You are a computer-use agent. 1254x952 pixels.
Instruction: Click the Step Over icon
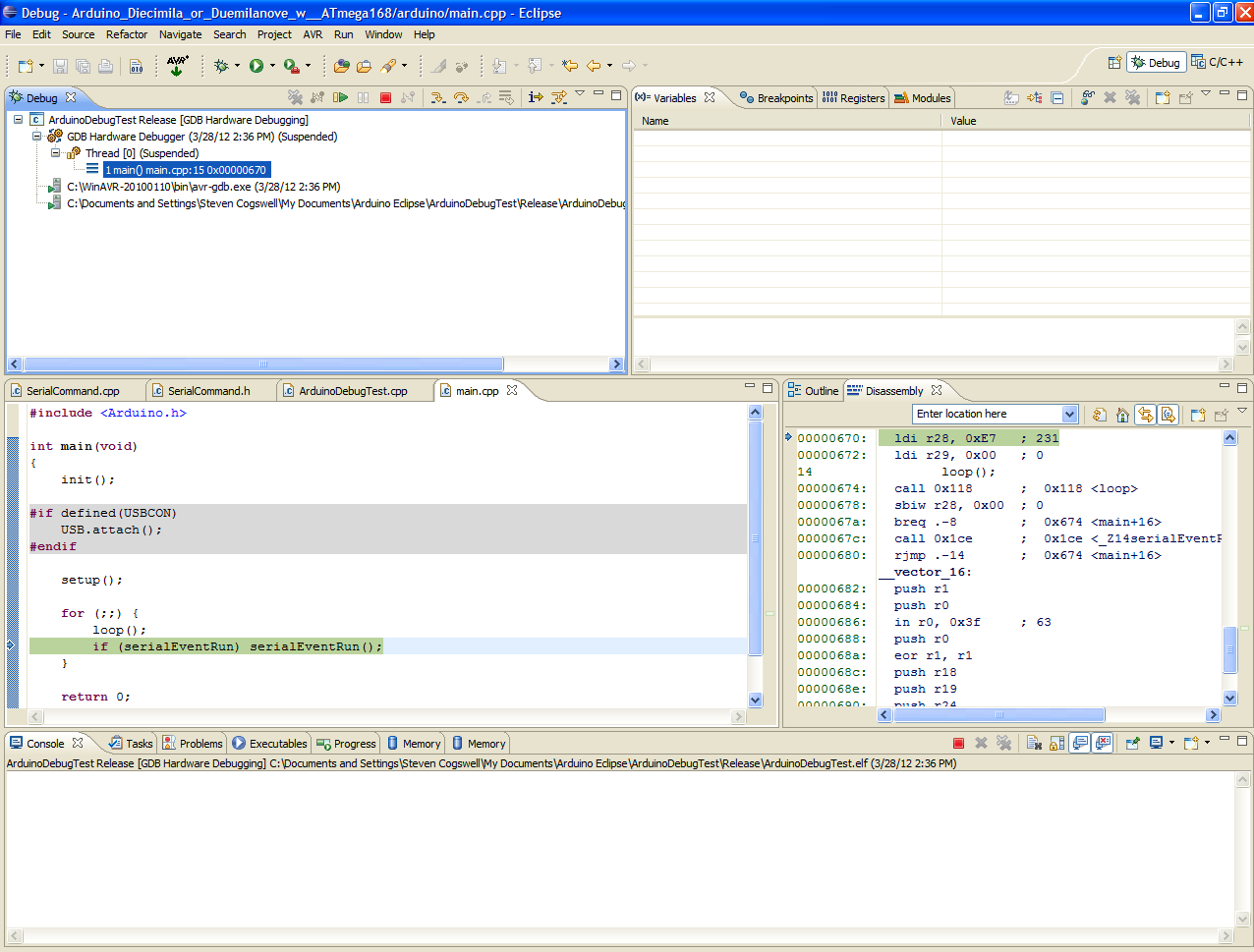[x=461, y=97]
